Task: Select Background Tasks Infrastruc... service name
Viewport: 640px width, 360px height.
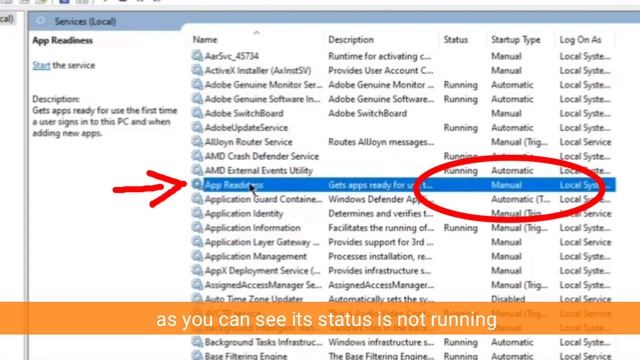Action: 263,342
